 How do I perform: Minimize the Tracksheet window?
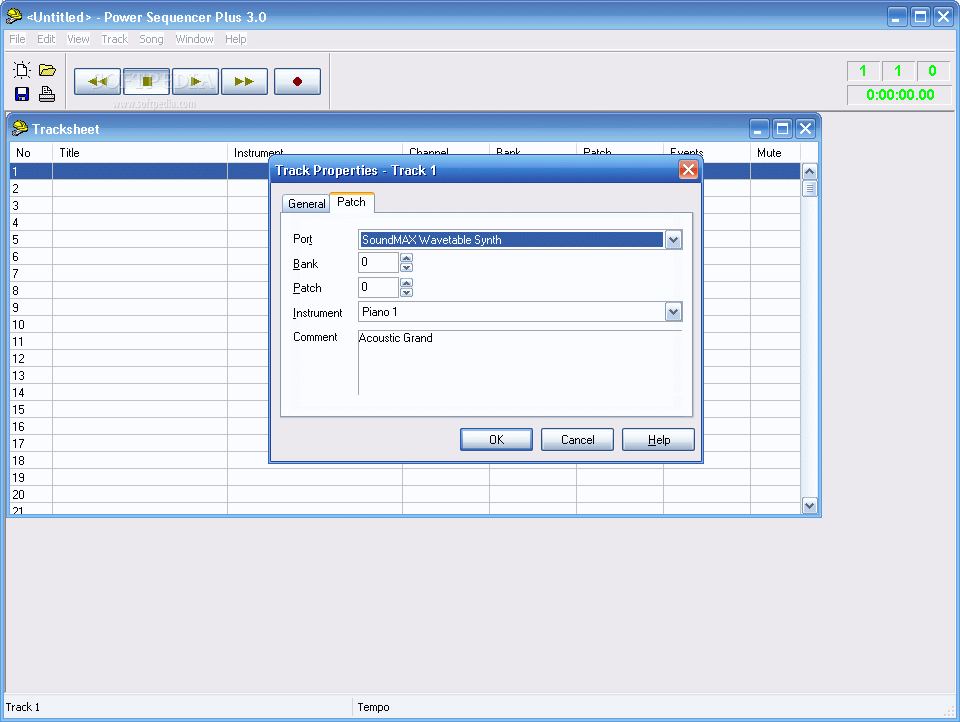tap(758, 129)
